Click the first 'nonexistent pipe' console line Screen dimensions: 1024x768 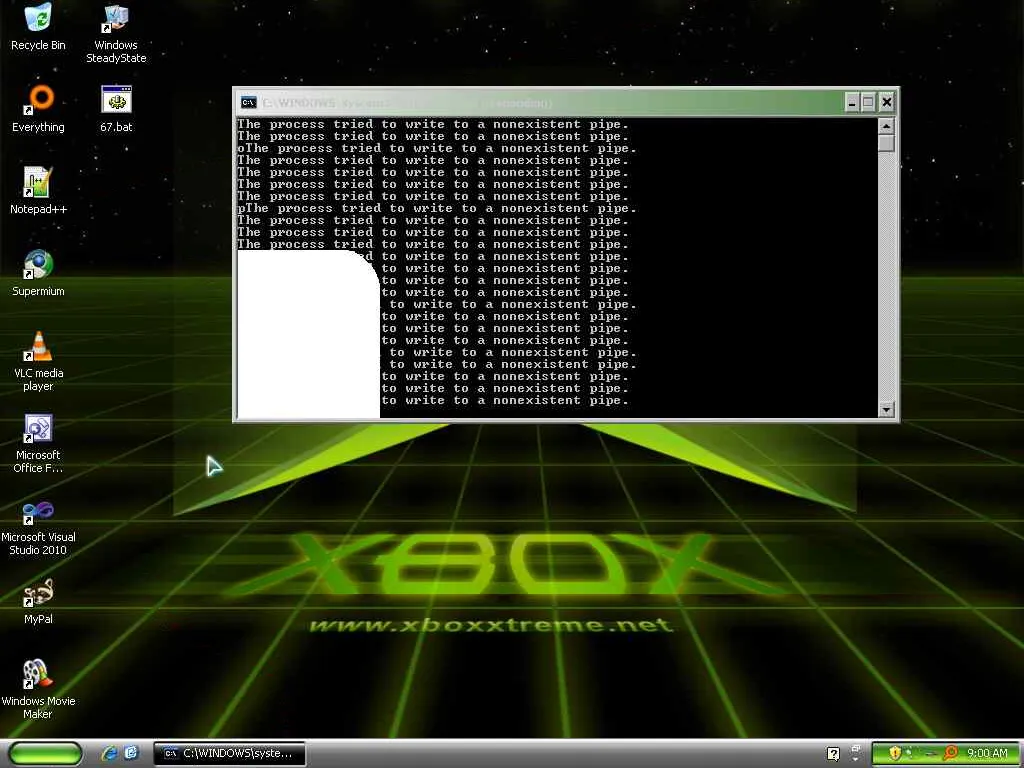(432, 124)
